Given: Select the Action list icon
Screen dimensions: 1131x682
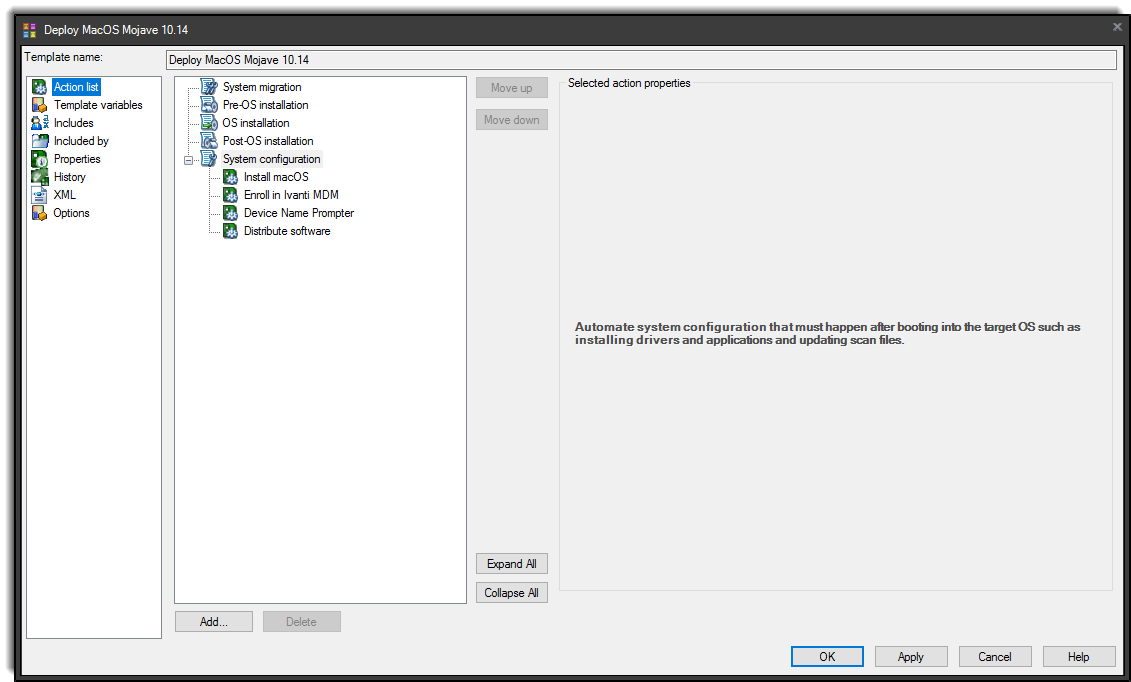Looking at the screenshot, I should (41, 86).
